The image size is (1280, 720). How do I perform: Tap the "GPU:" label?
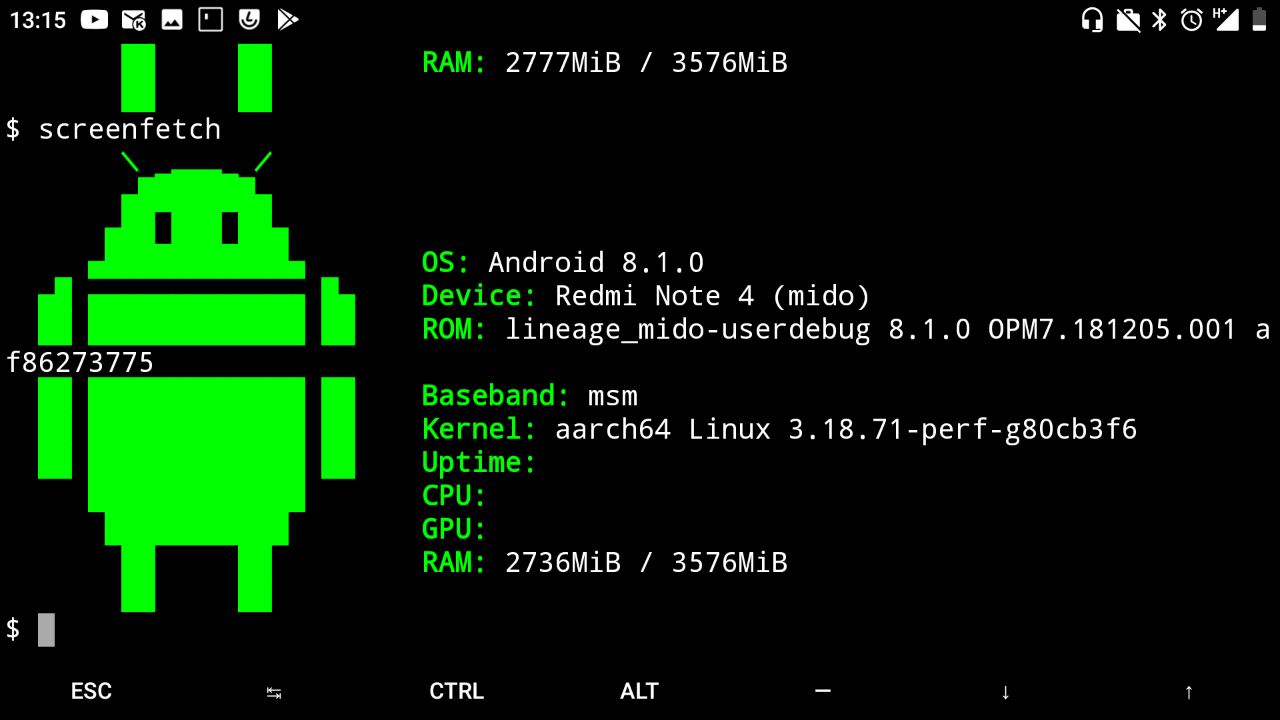(454, 529)
